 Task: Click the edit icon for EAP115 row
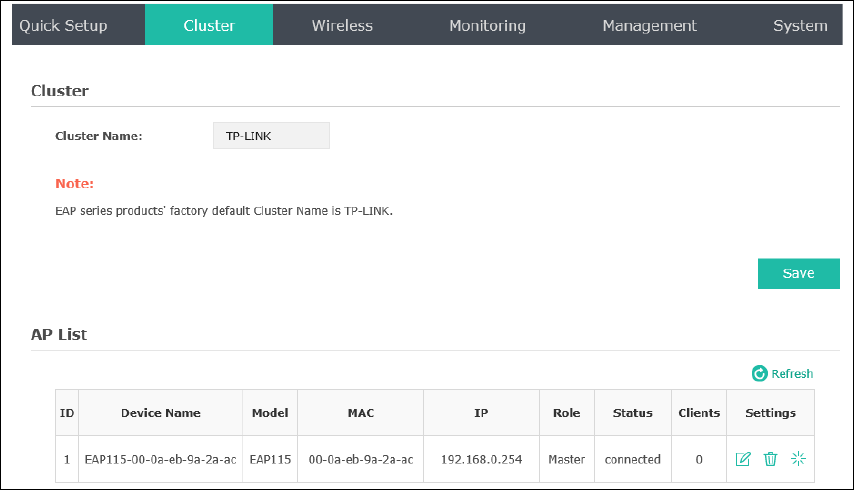pyautogui.click(x=743, y=459)
